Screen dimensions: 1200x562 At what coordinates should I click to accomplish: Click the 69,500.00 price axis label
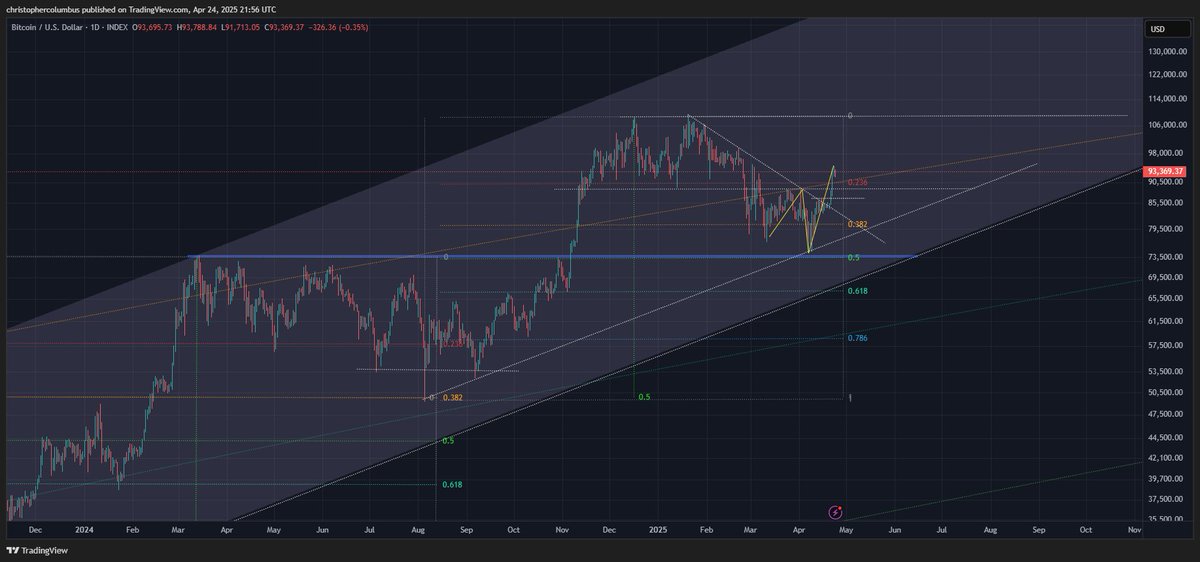tap(1168, 277)
